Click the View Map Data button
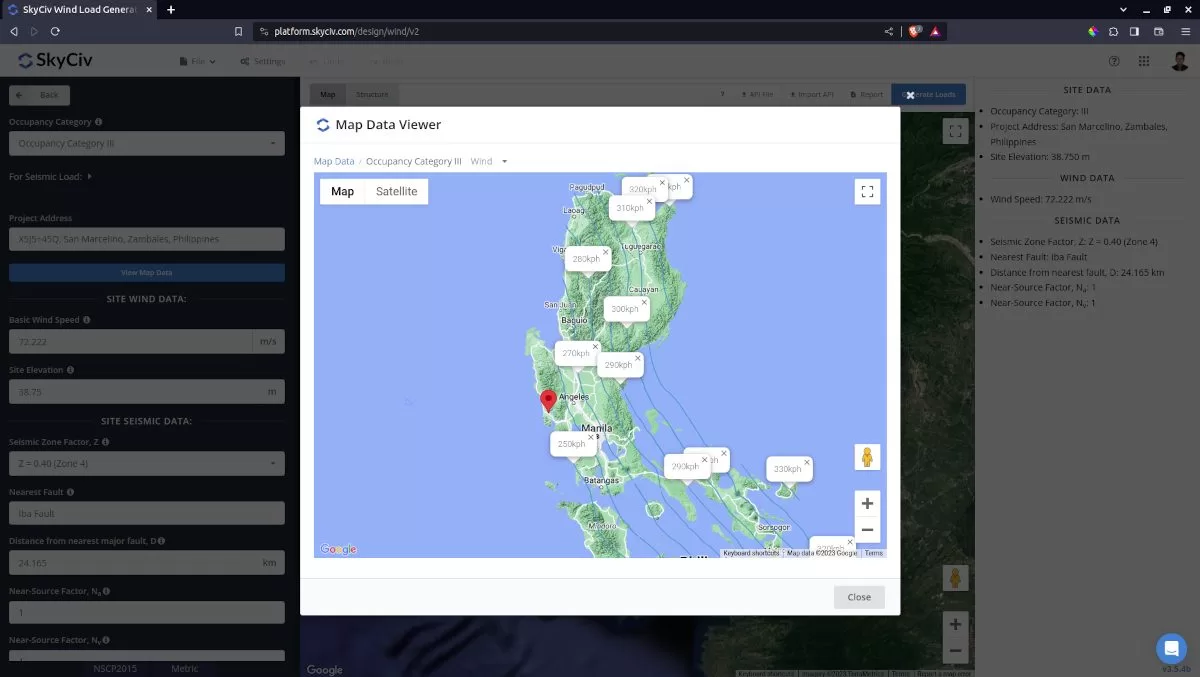 (146, 272)
